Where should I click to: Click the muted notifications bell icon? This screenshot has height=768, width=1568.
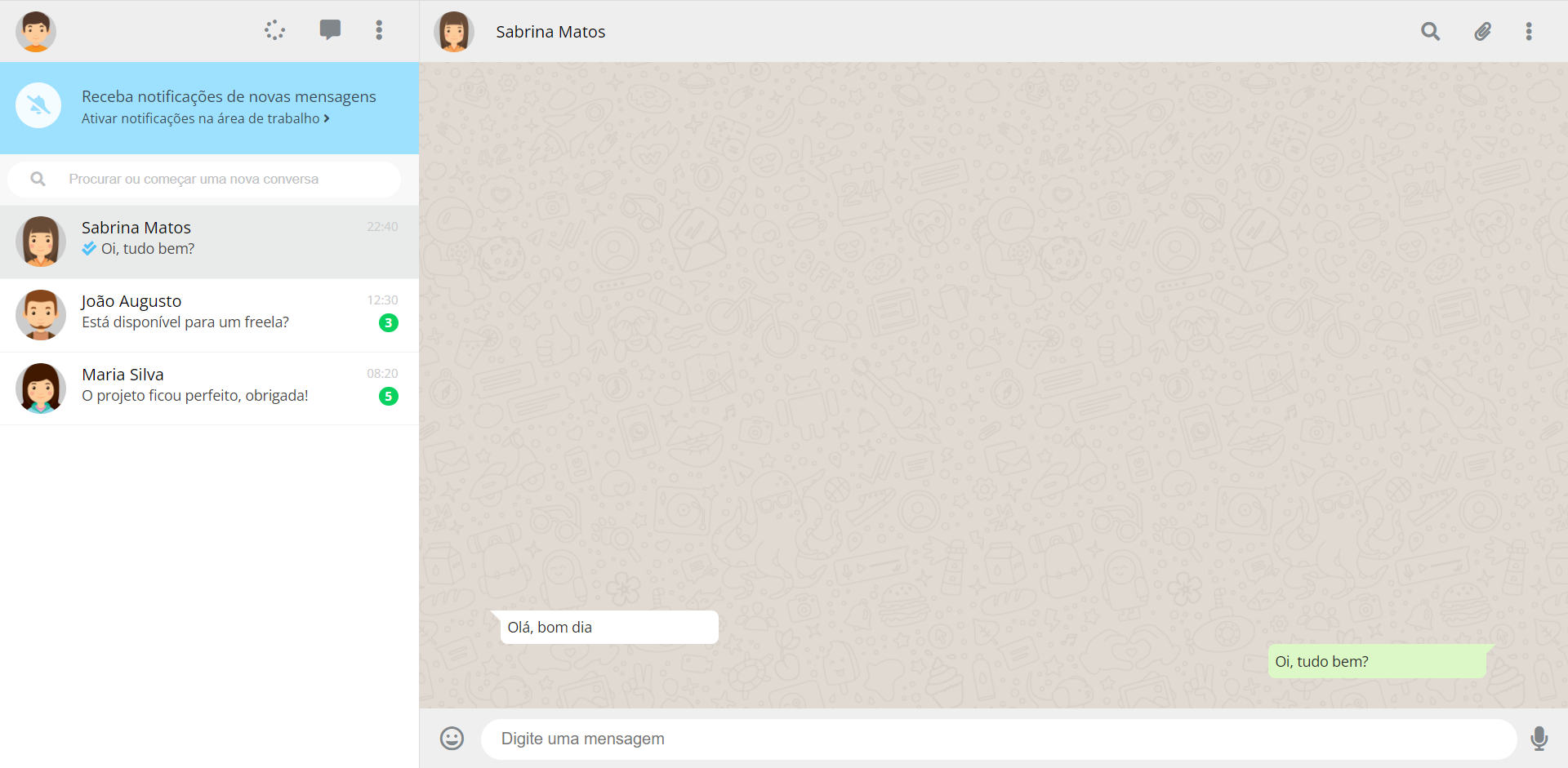[x=38, y=104]
